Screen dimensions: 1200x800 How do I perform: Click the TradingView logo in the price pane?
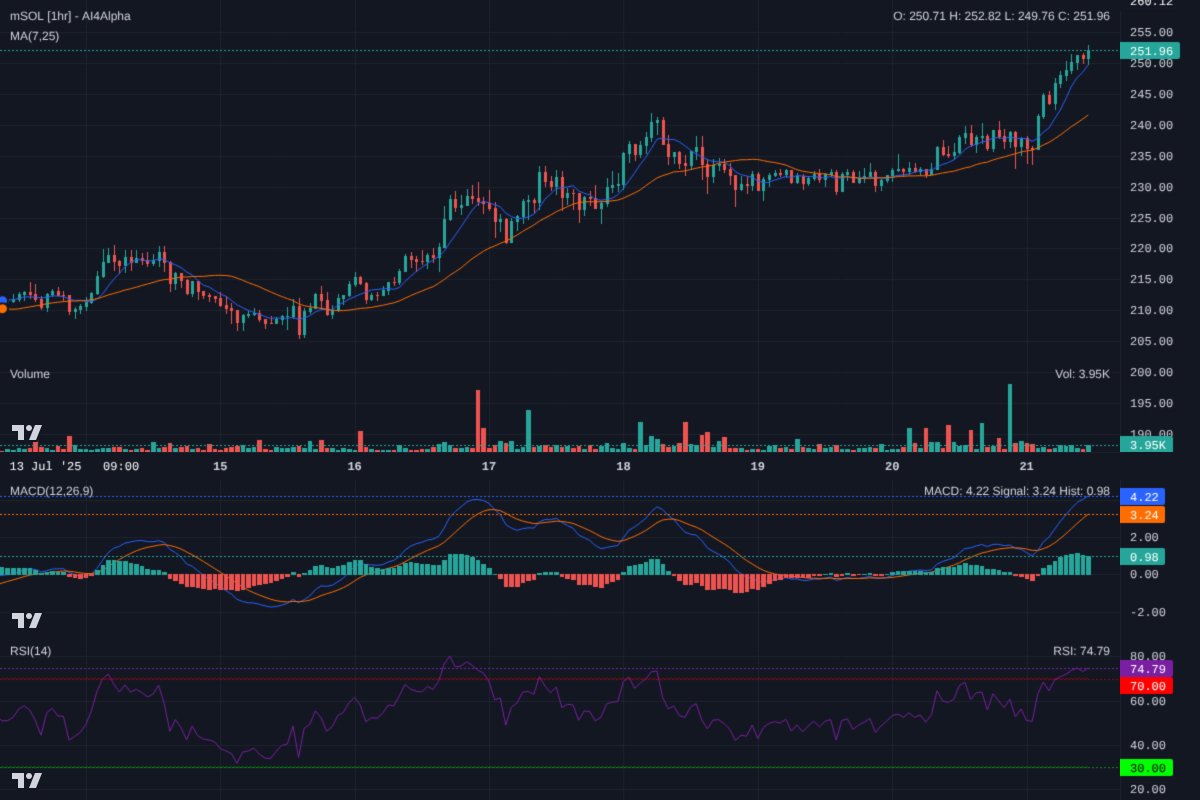coord(27,432)
